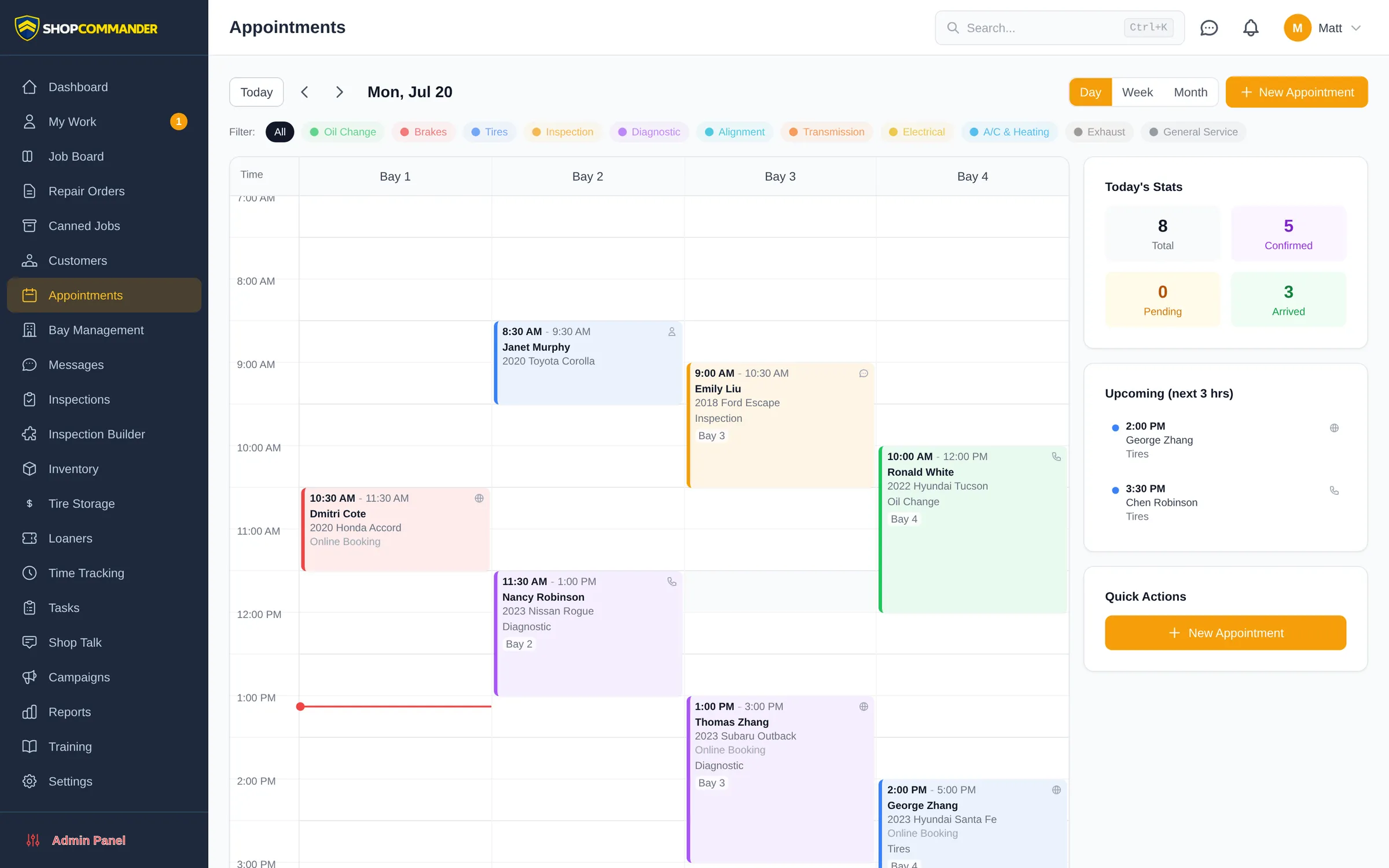
Task: Click Quick Actions New Appointment button
Action: 1225,632
